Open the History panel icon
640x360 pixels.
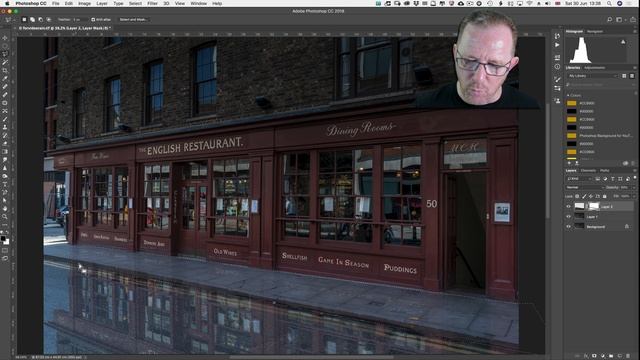(x=558, y=36)
